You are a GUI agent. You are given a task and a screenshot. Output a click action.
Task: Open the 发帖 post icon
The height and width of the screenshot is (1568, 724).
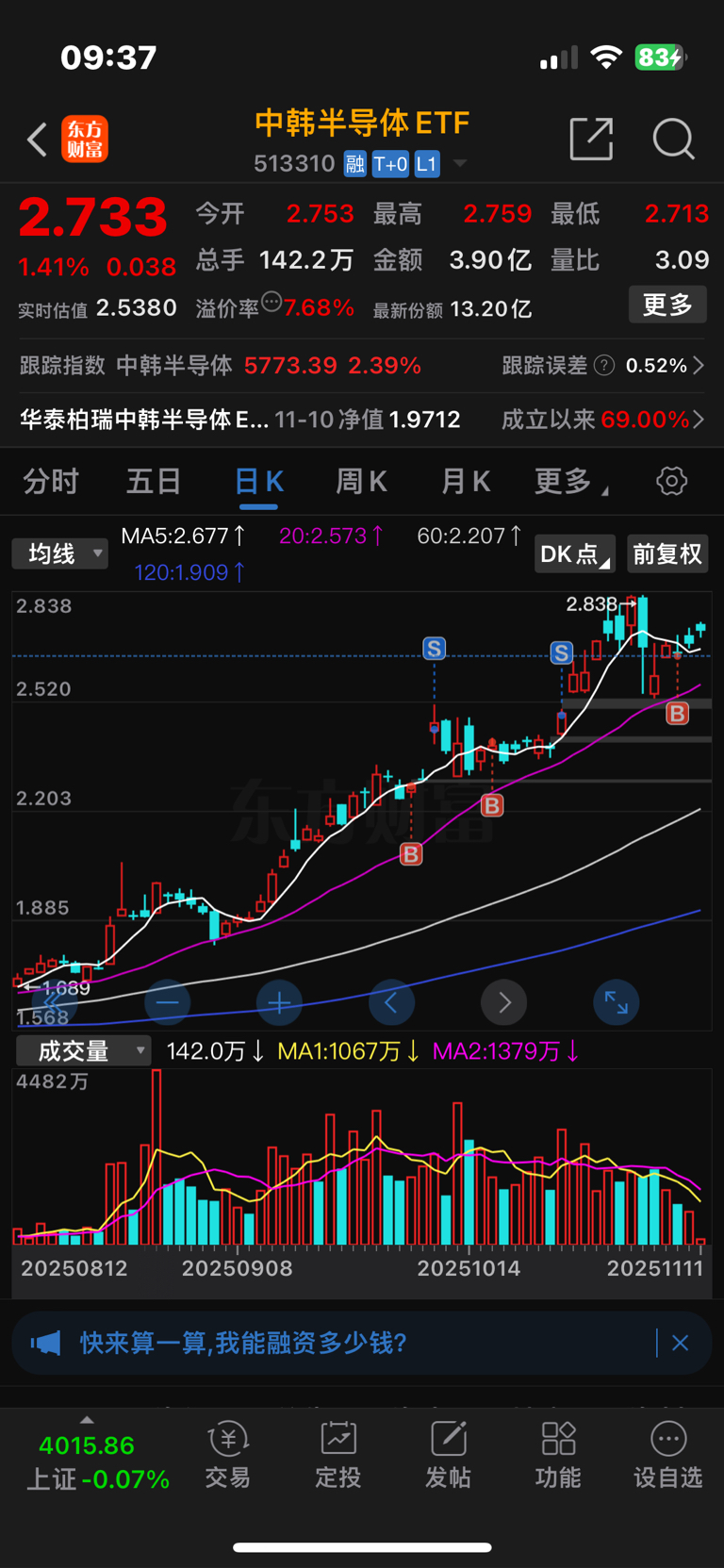pos(448,1457)
